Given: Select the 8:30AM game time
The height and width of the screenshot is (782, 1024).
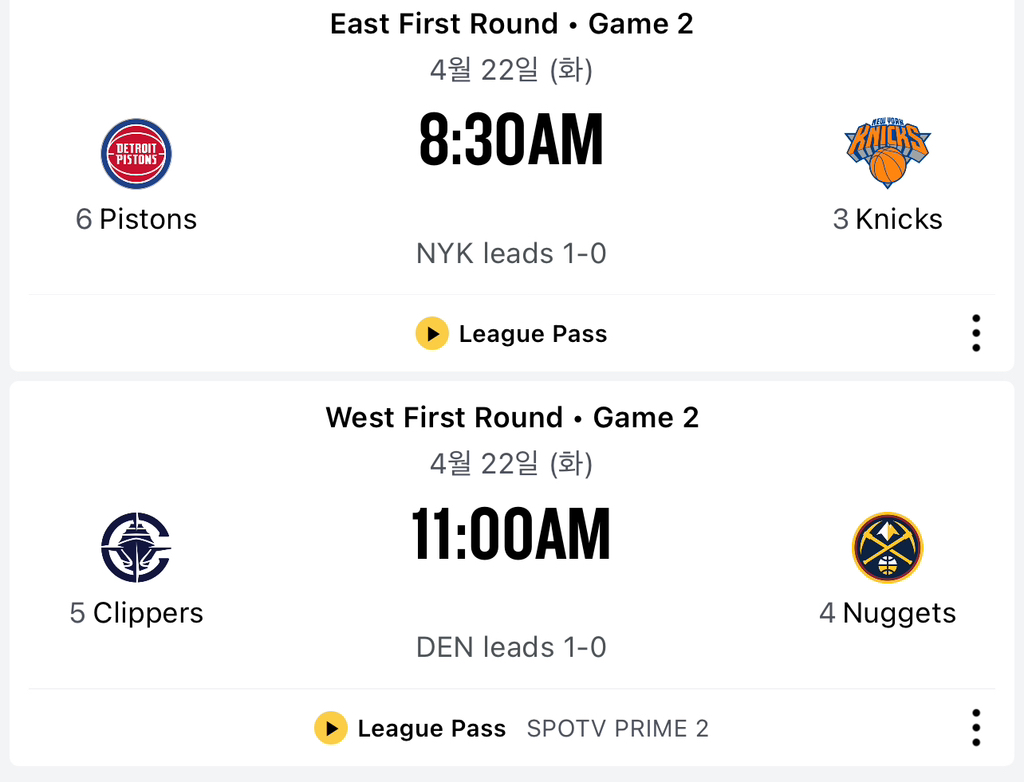Looking at the screenshot, I should click(x=511, y=141).
